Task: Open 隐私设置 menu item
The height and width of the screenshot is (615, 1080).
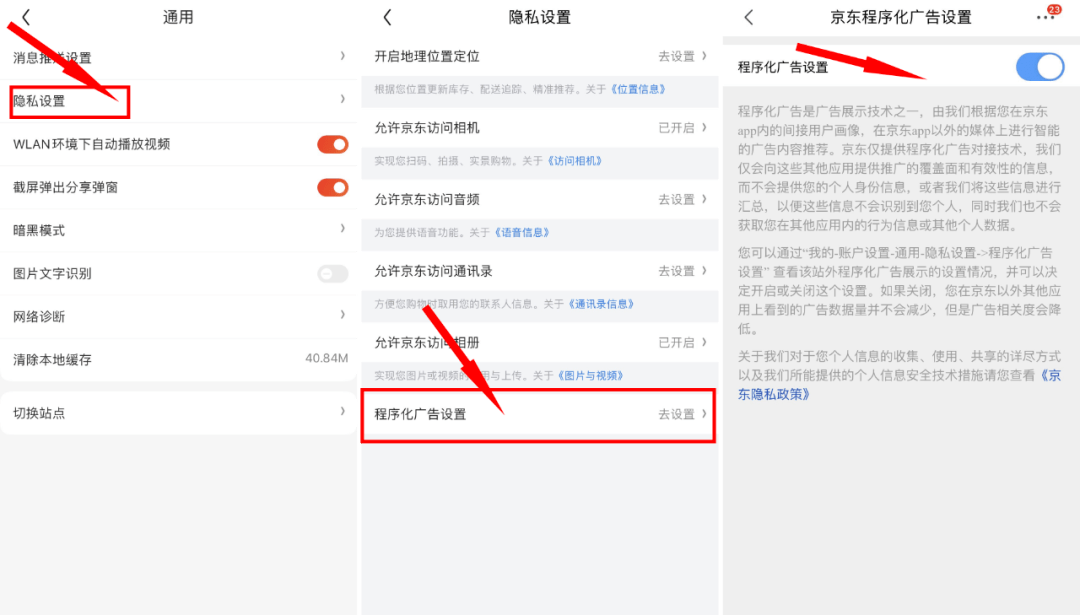Action: pos(70,101)
